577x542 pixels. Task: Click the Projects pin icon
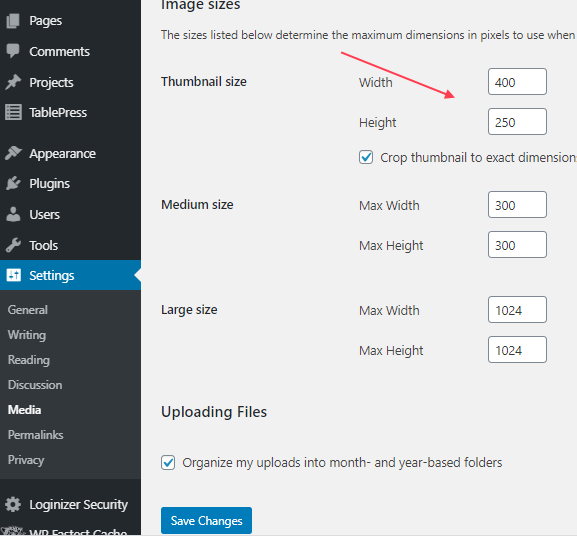(x=13, y=82)
